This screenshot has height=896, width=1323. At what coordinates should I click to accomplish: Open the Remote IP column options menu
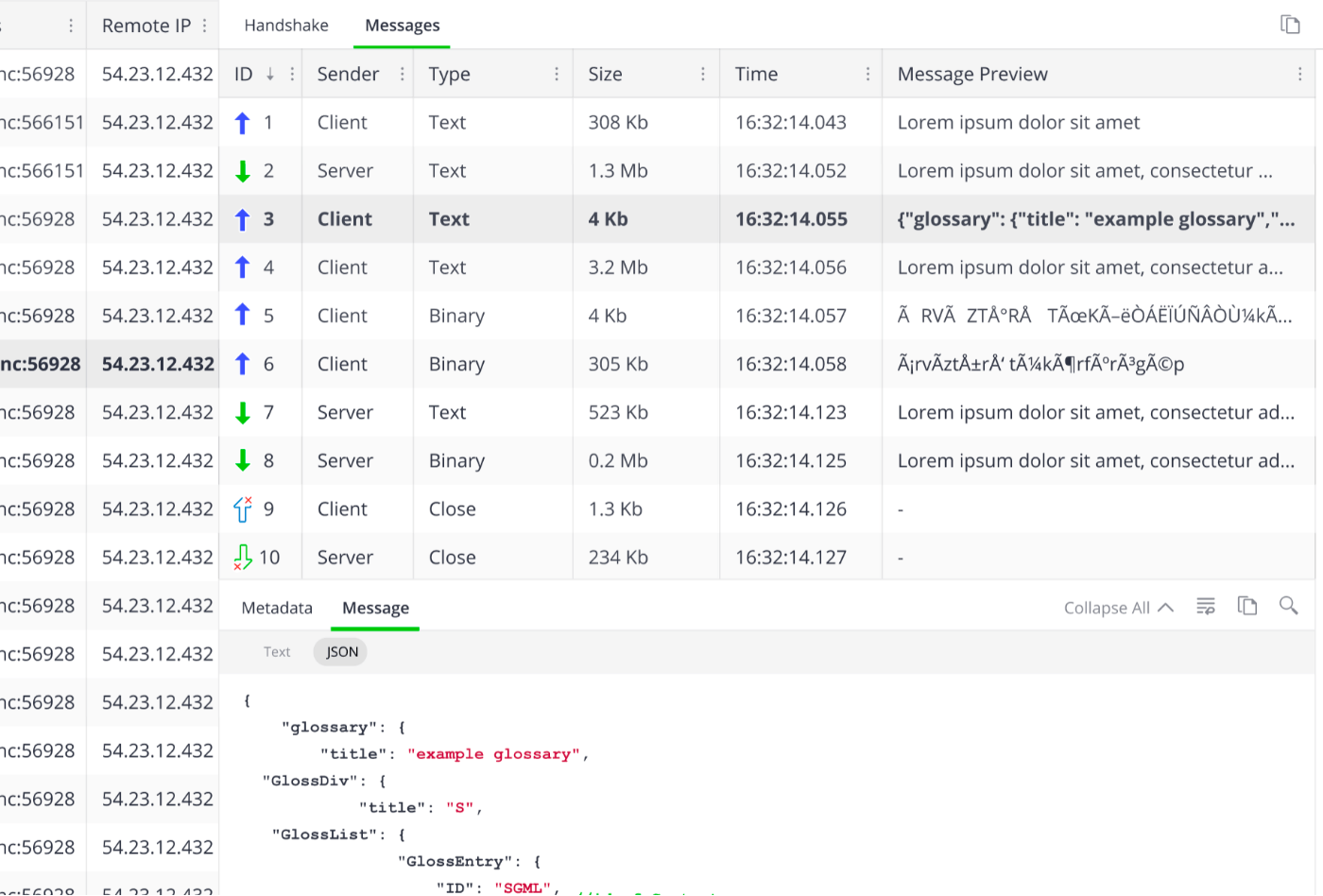[204, 26]
